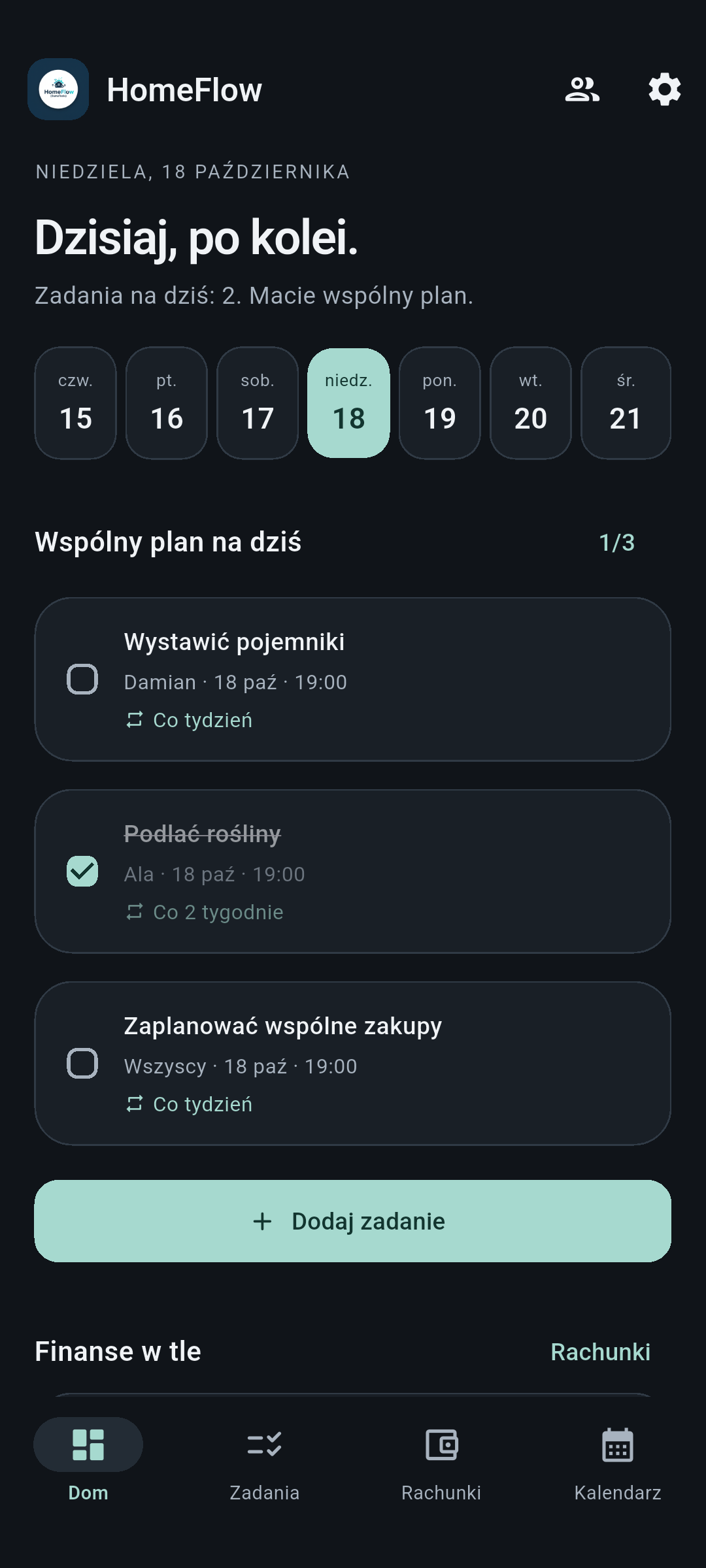Uncheck the Podlać rośliny task
The image size is (706, 1568).
tap(82, 872)
